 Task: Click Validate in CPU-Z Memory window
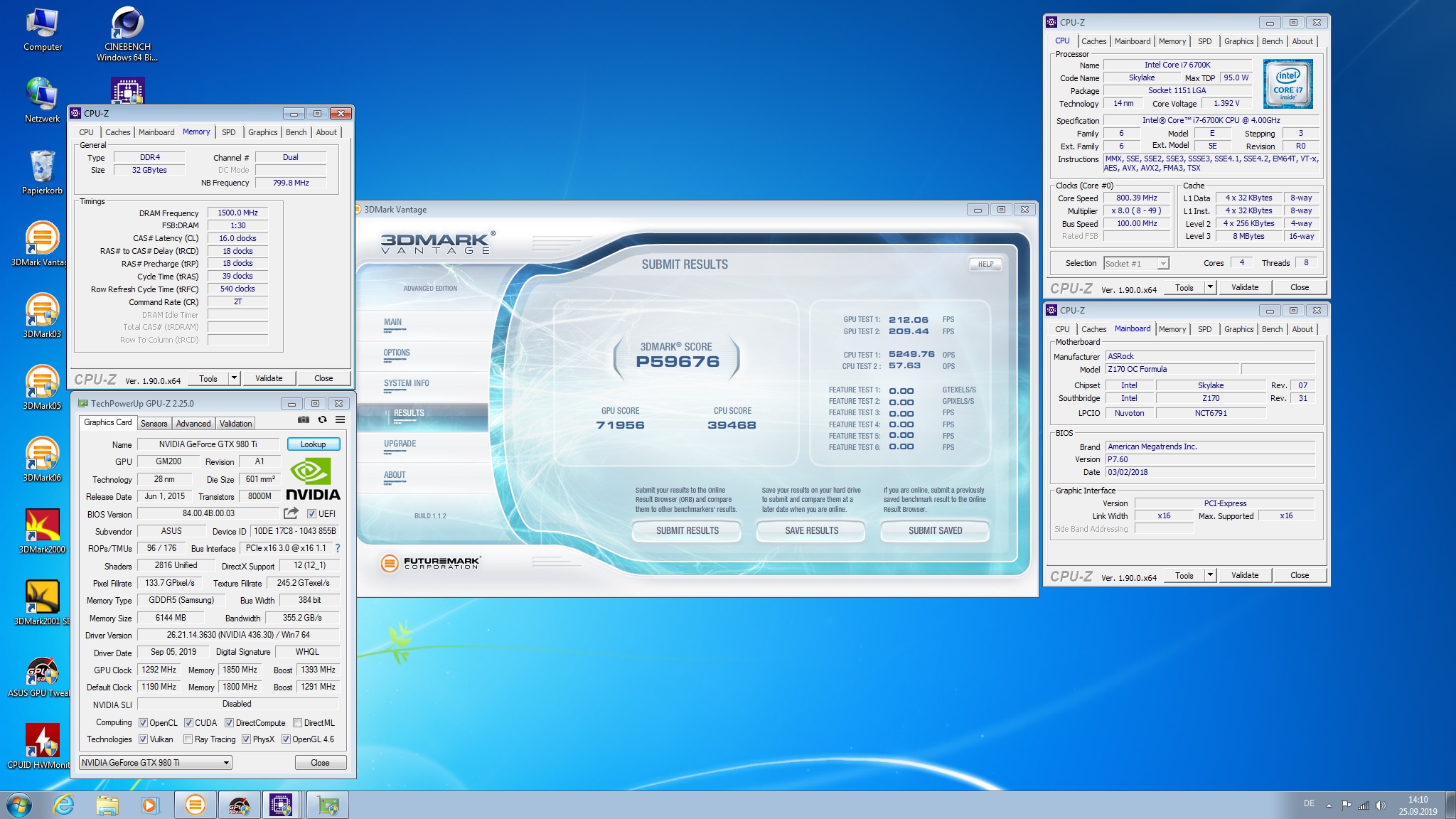point(269,378)
